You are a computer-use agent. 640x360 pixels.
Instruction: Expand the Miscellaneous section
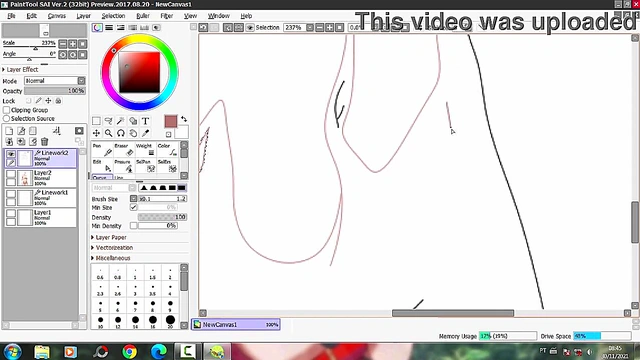110,258
